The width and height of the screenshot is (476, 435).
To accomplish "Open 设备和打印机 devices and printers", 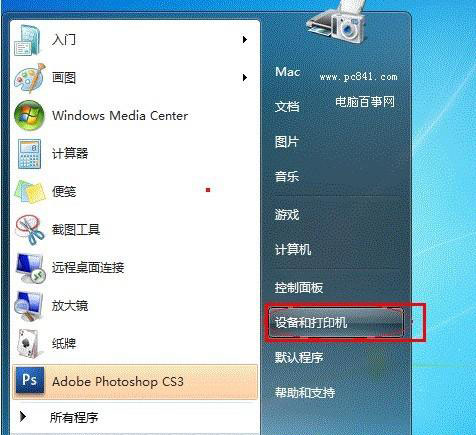I will coord(336,323).
